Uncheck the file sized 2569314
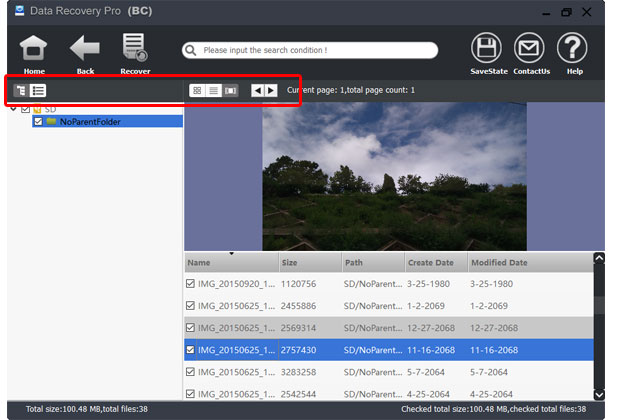620x420 pixels. point(190,328)
